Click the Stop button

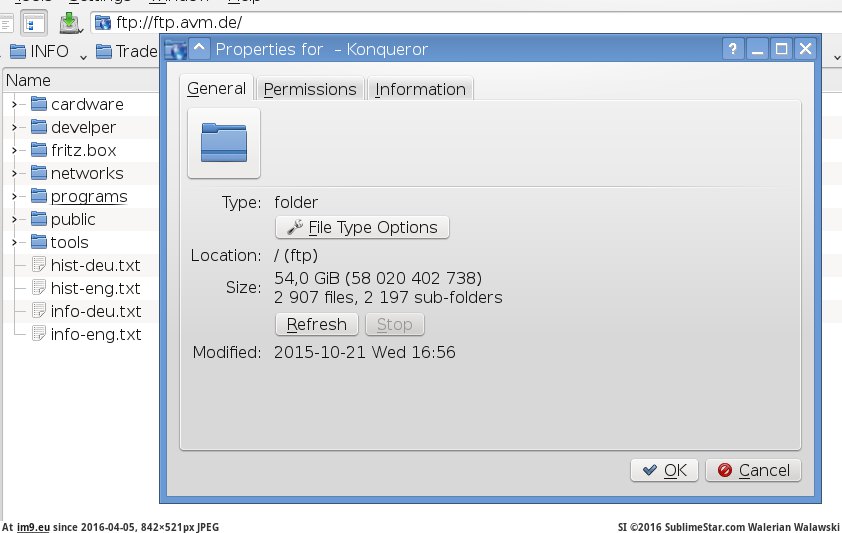point(395,324)
